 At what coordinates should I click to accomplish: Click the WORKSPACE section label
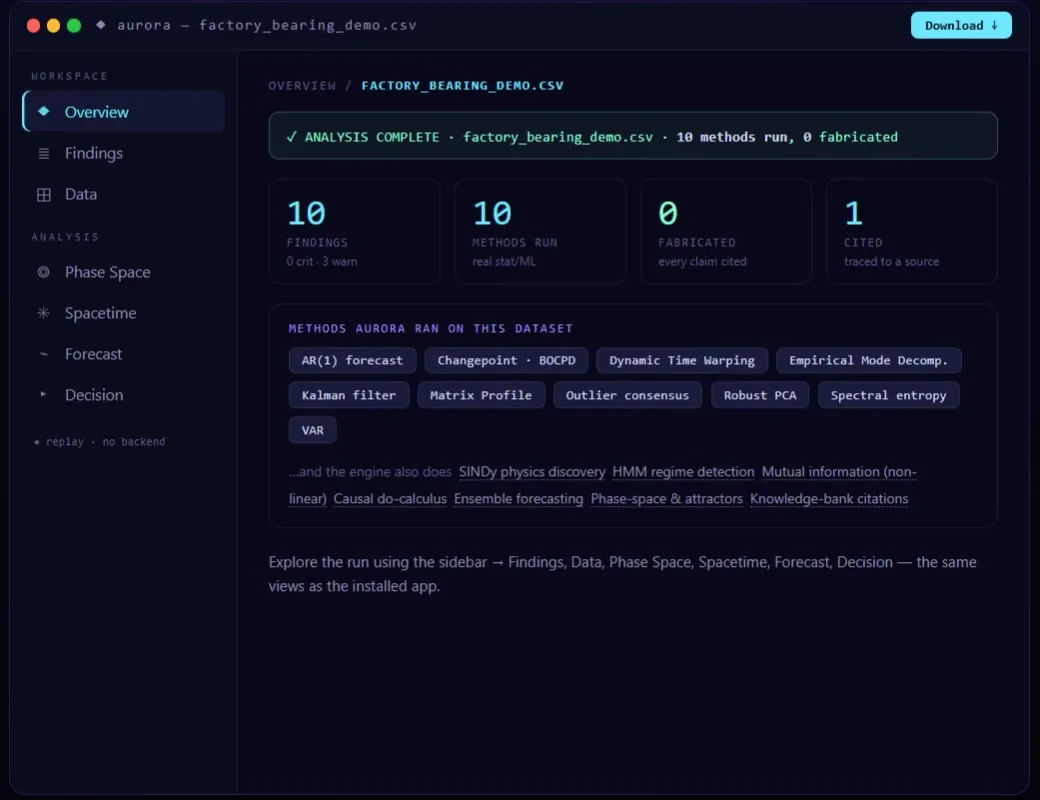[70, 76]
